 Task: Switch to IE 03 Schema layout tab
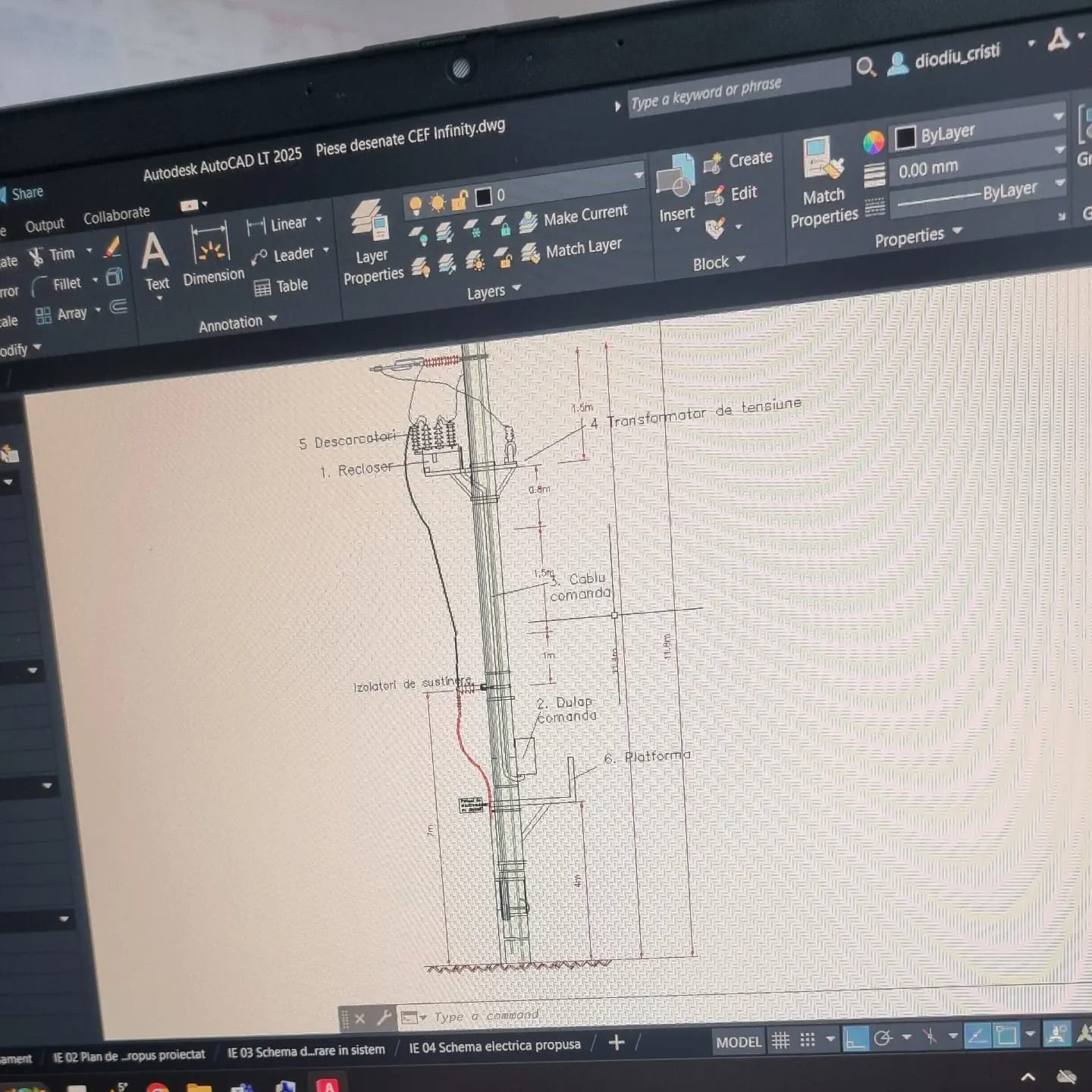306,1051
